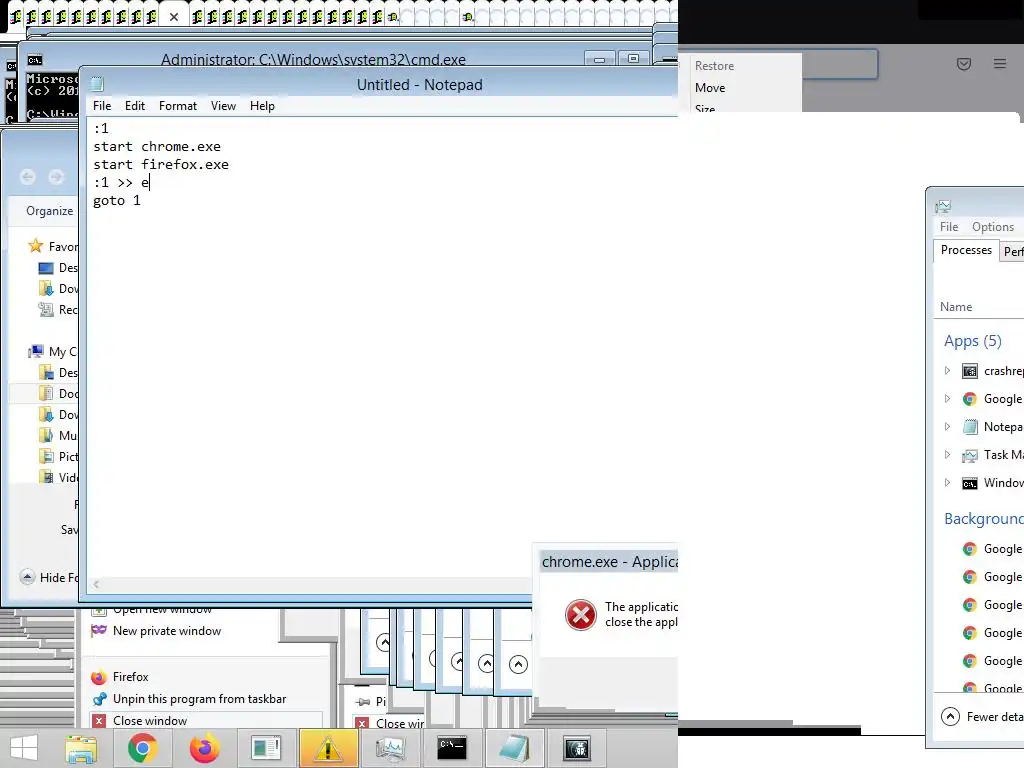Open Task Manager's Options menu
Viewport: 1024px width, 768px height.
993,227
